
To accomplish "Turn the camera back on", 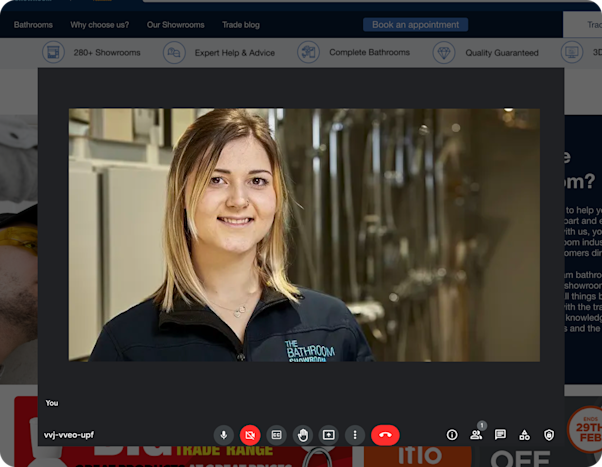I will click(250, 435).
